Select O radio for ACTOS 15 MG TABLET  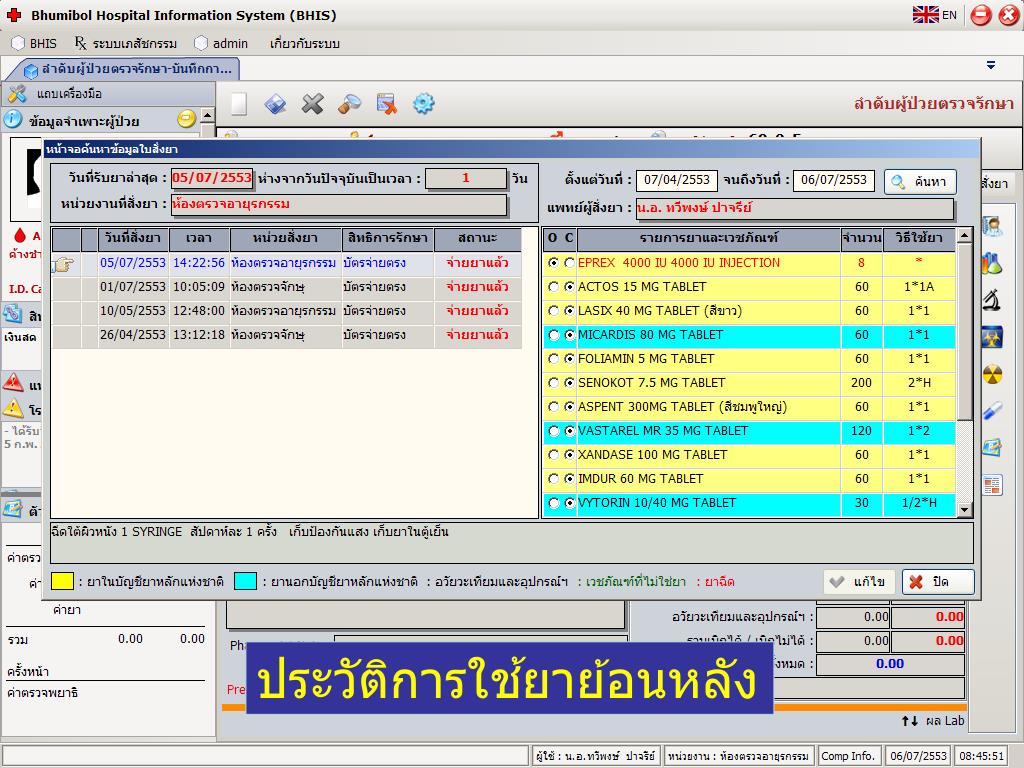554,287
